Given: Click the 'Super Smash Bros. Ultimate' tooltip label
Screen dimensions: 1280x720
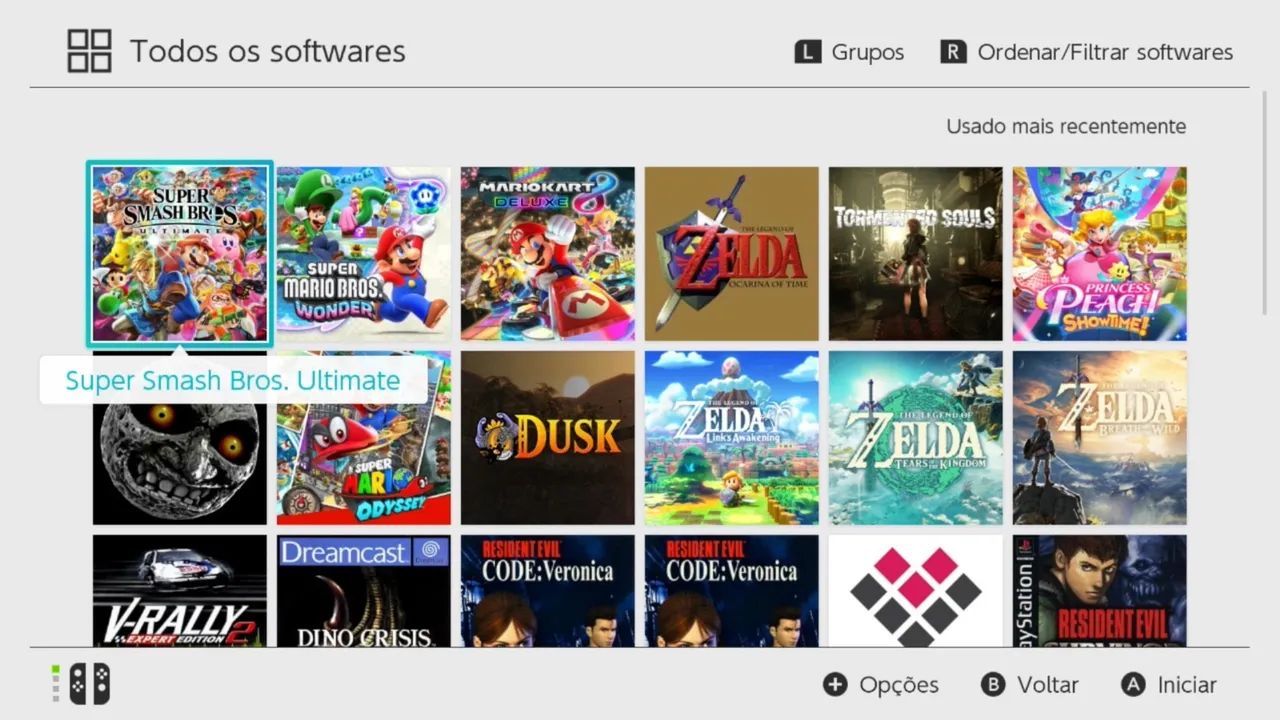Looking at the screenshot, I should (x=233, y=380).
